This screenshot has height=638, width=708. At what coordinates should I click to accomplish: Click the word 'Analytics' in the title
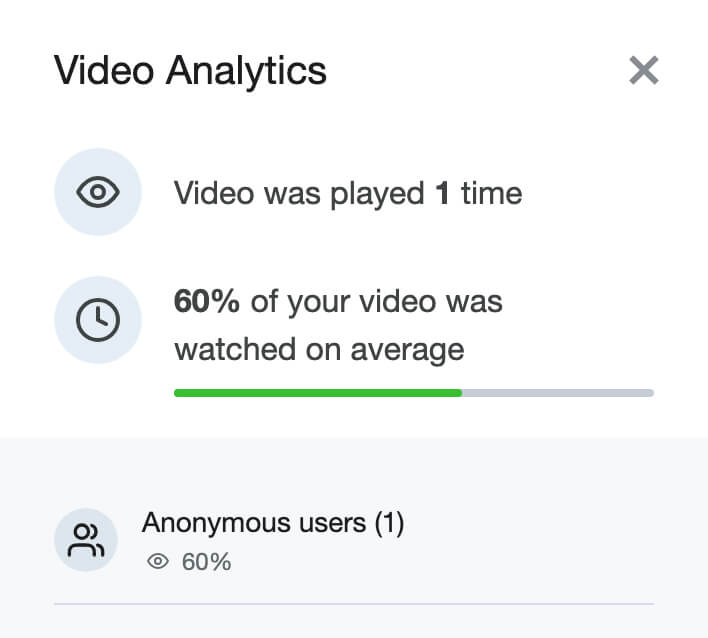point(246,71)
